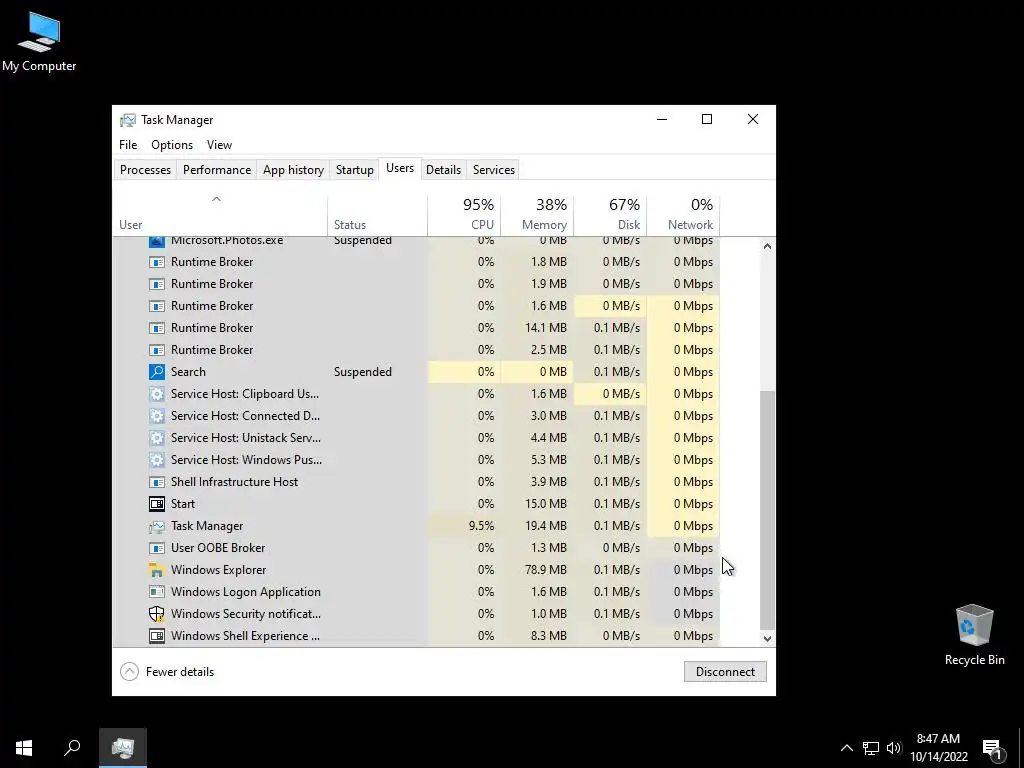Open the Recycle Bin desktop icon
This screenshot has width=1024, height=768.
pyautogui.click(x=974, y=635)
